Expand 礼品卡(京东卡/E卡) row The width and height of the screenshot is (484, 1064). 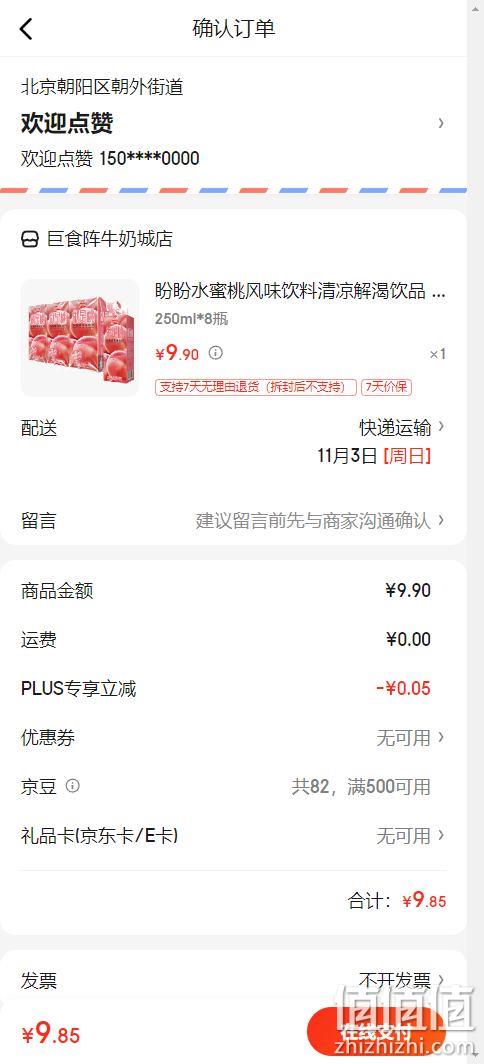point(234,835)
